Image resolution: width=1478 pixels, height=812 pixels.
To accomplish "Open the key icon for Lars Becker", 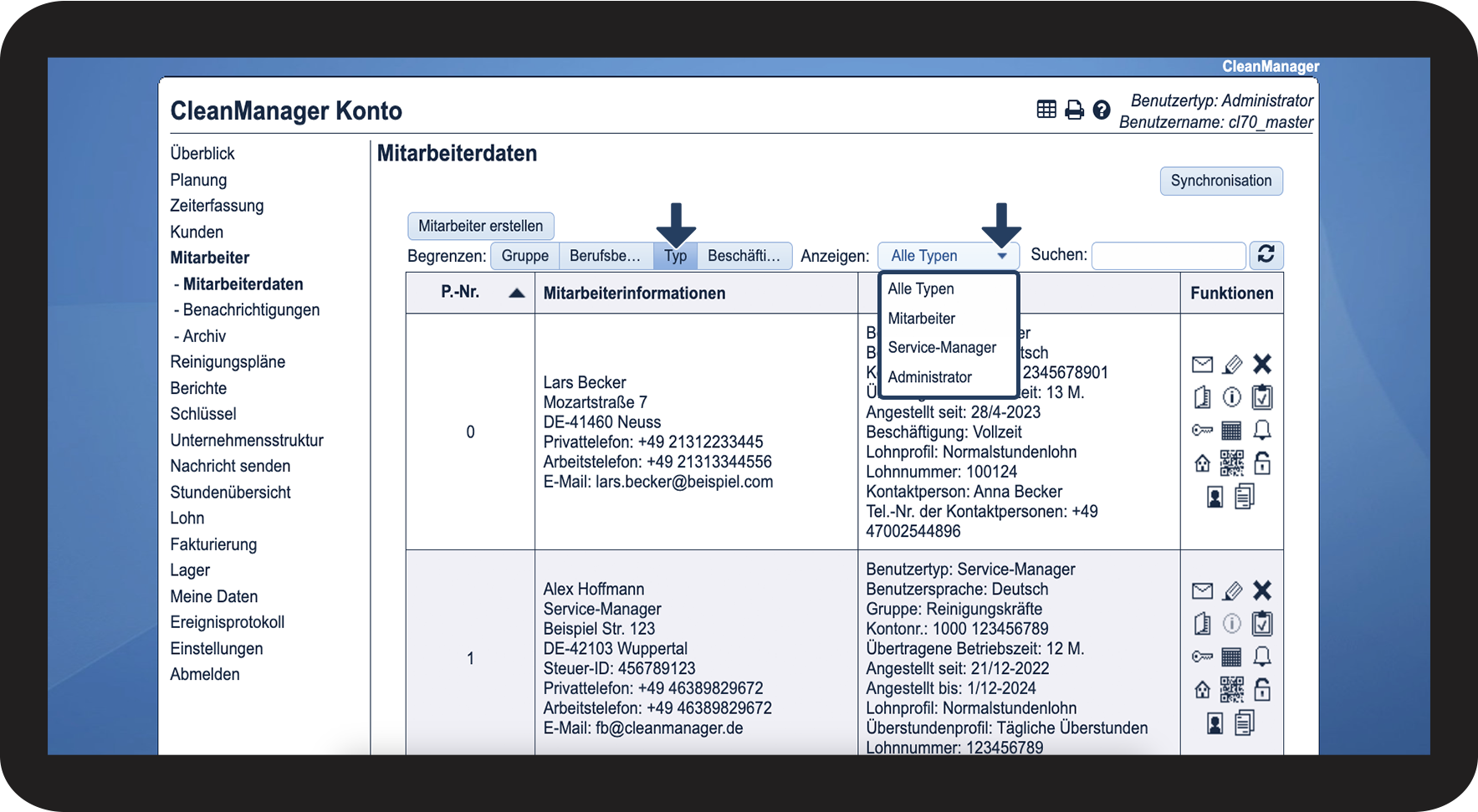I will point(1202,430).
